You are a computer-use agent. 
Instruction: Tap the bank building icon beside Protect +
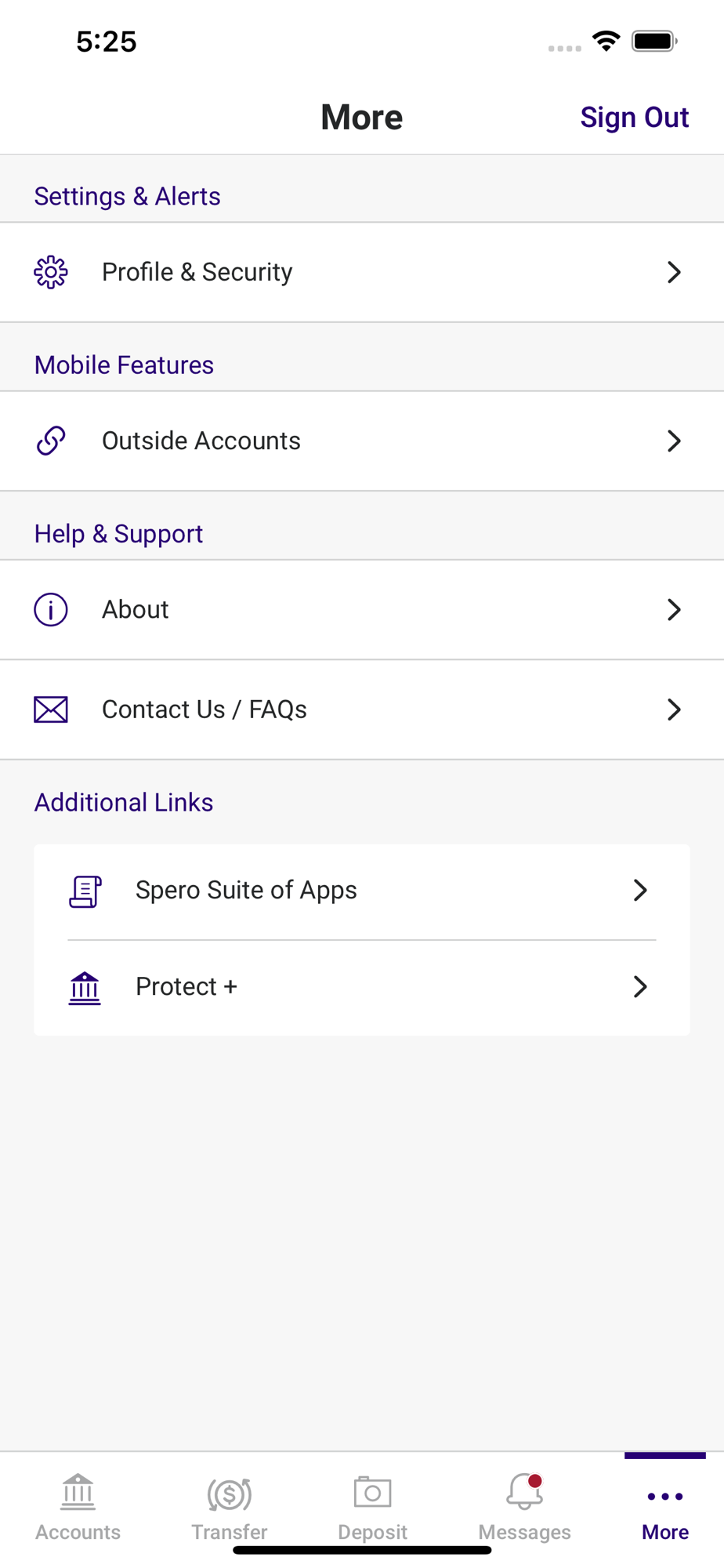click(85, 988)
